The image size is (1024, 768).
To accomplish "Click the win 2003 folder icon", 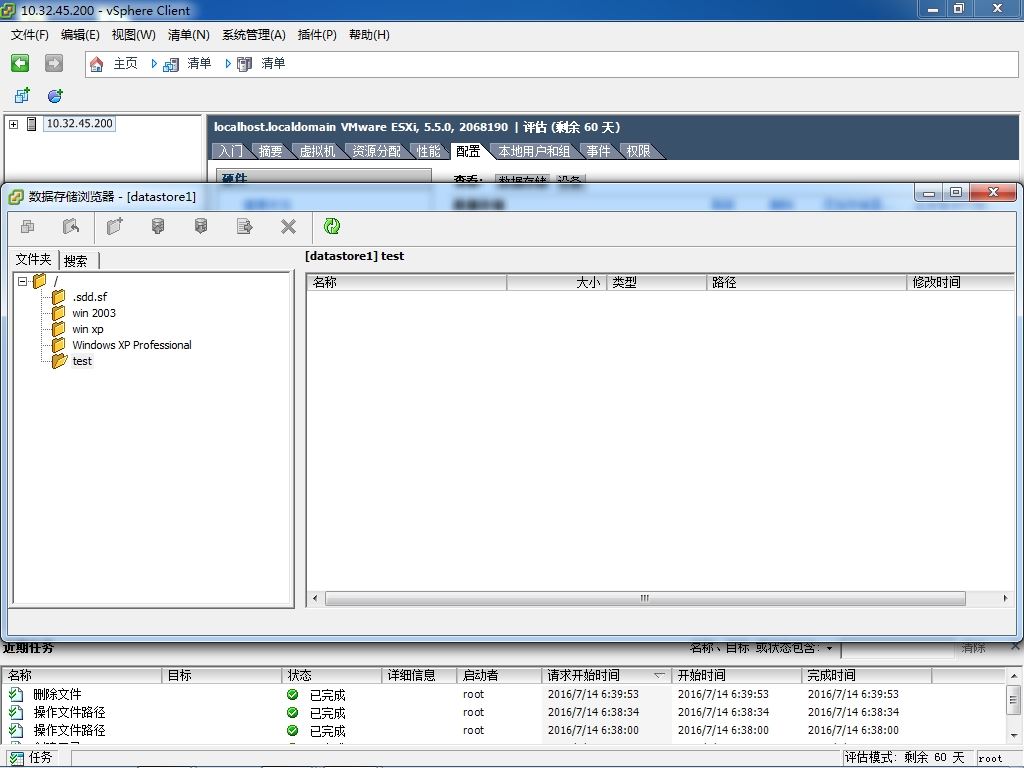I will [59, 313].
